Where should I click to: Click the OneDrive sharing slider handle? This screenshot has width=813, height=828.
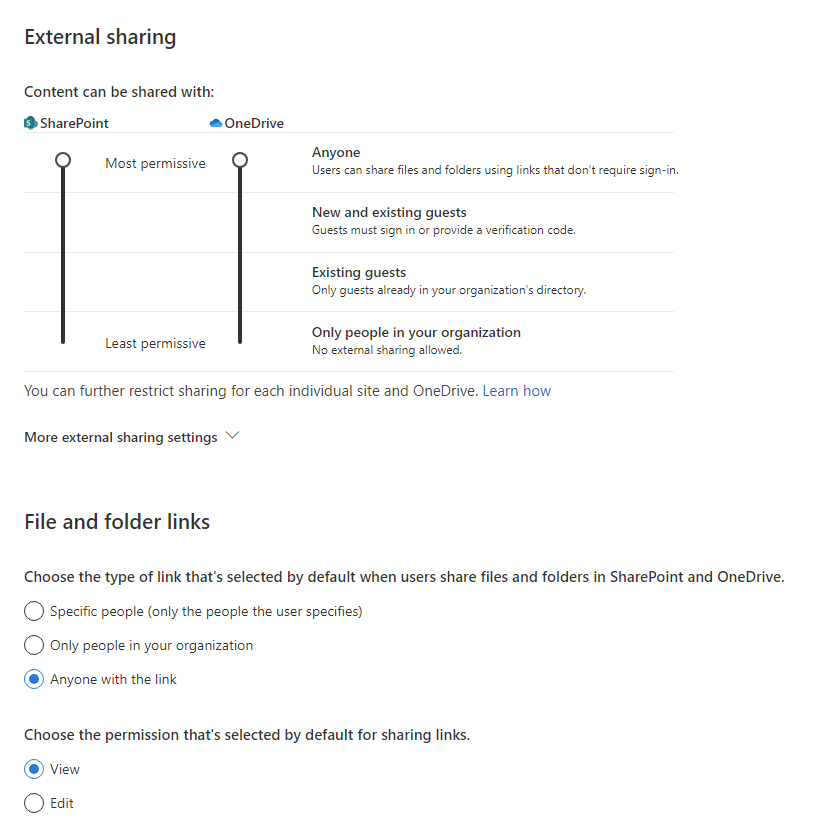coord(239,160)
